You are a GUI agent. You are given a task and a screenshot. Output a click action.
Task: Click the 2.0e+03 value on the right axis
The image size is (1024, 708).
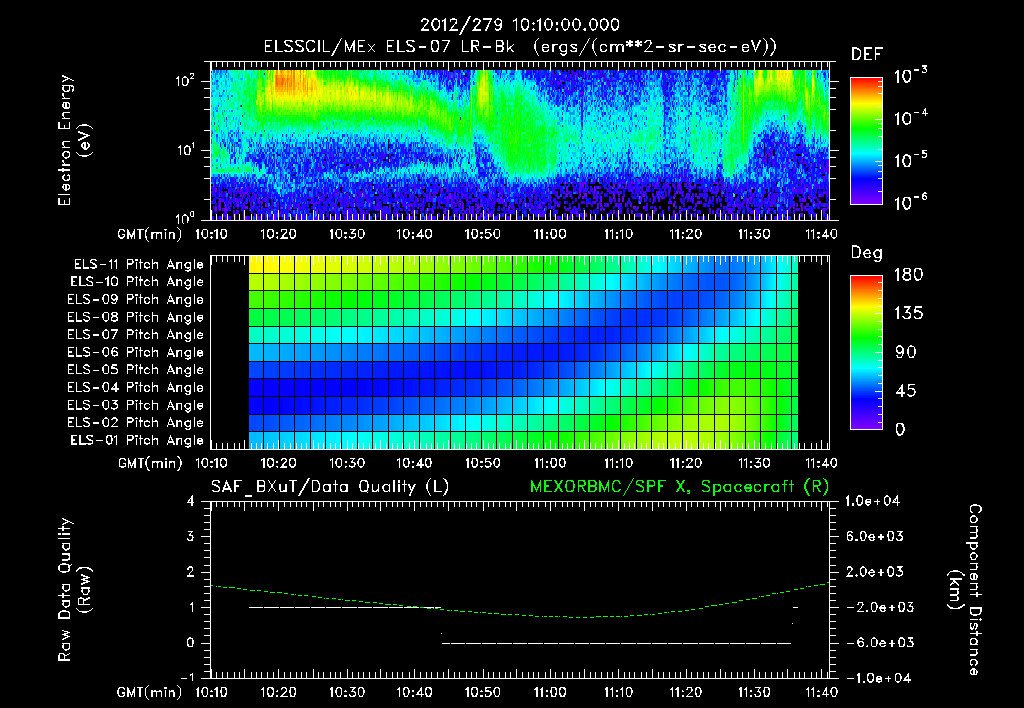pos(875,571)
